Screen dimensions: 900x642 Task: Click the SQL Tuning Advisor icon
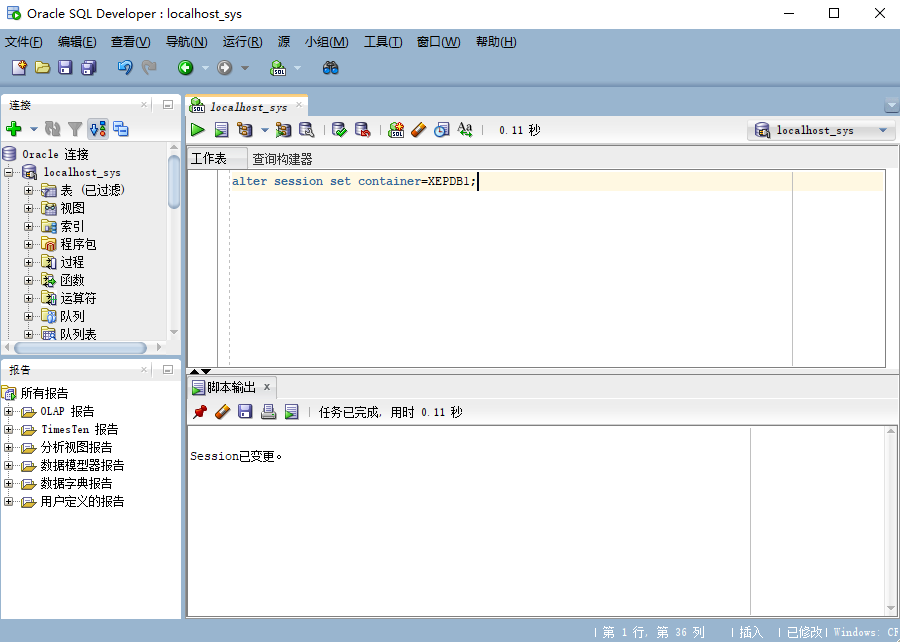[307, 130]
